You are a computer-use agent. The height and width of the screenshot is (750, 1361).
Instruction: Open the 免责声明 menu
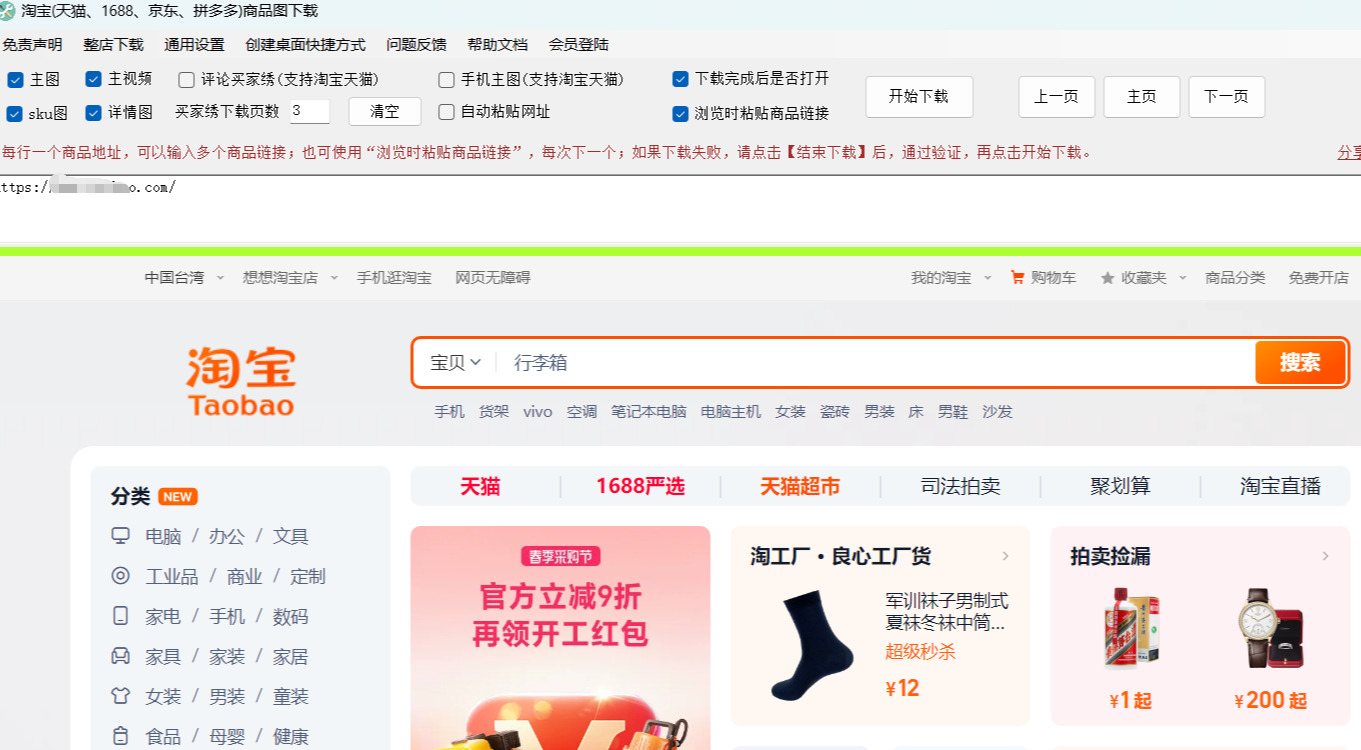pos(32,45)
